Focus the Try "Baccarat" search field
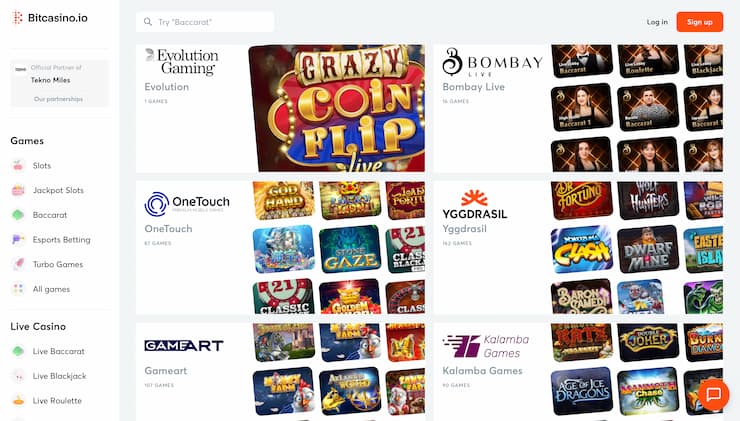Image resolution: width=740 pixels, height=421 pixels. tap(205, 22)
